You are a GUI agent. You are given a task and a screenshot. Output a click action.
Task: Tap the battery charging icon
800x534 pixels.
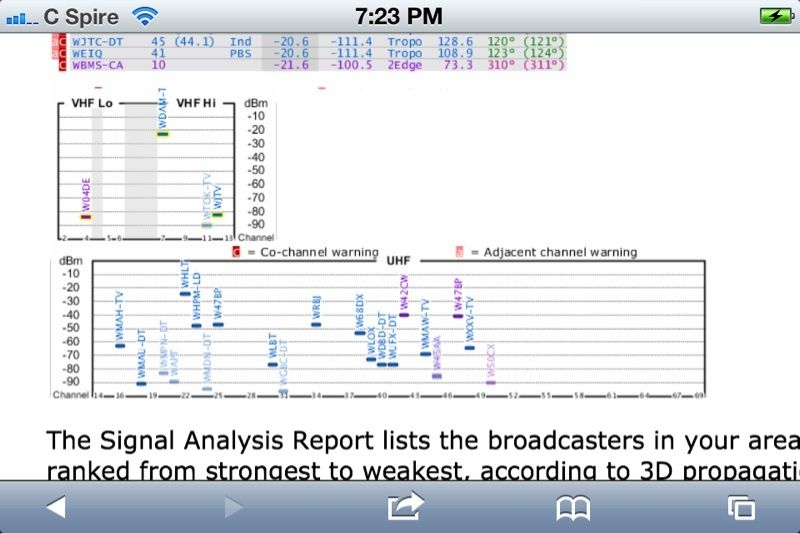[776, 16]
